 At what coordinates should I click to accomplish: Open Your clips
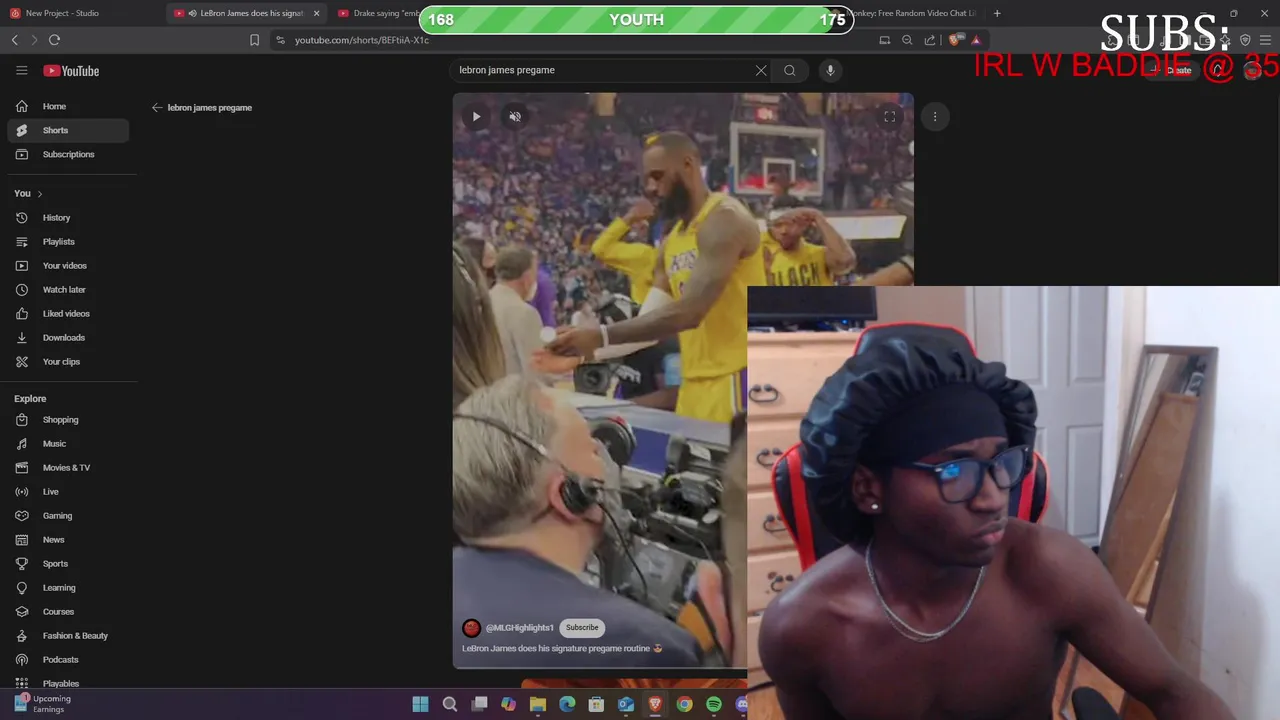68,361
